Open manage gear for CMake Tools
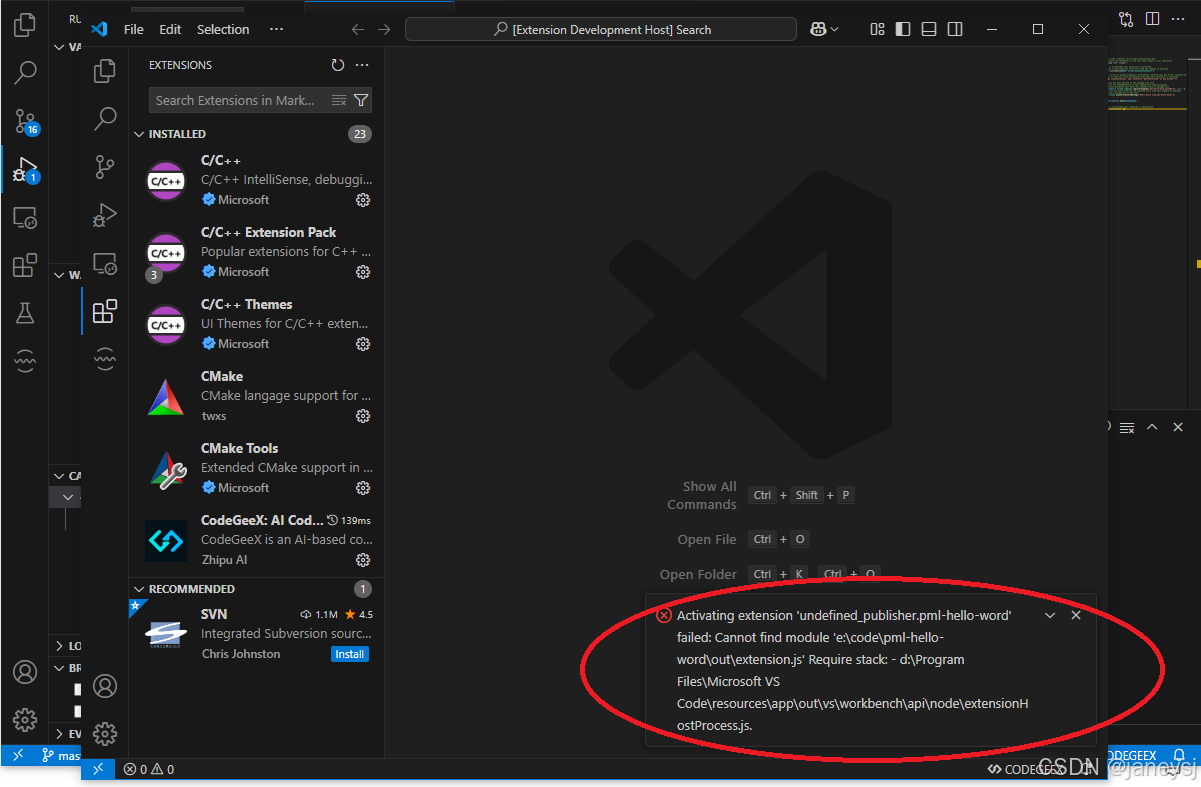1201x787 pixels. pos(363,488)
